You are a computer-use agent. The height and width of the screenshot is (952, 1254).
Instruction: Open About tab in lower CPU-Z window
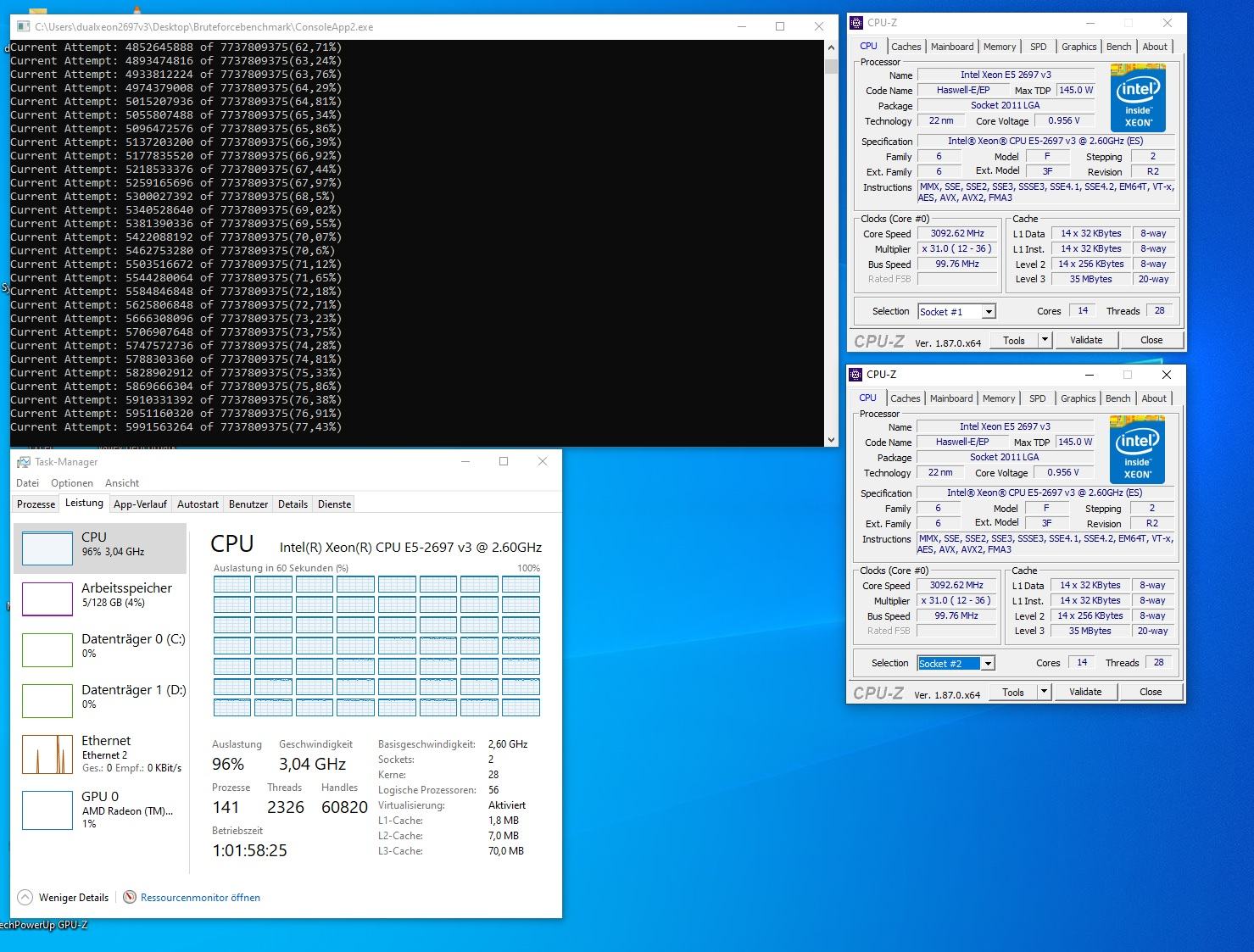click(x=1154, y=398)
